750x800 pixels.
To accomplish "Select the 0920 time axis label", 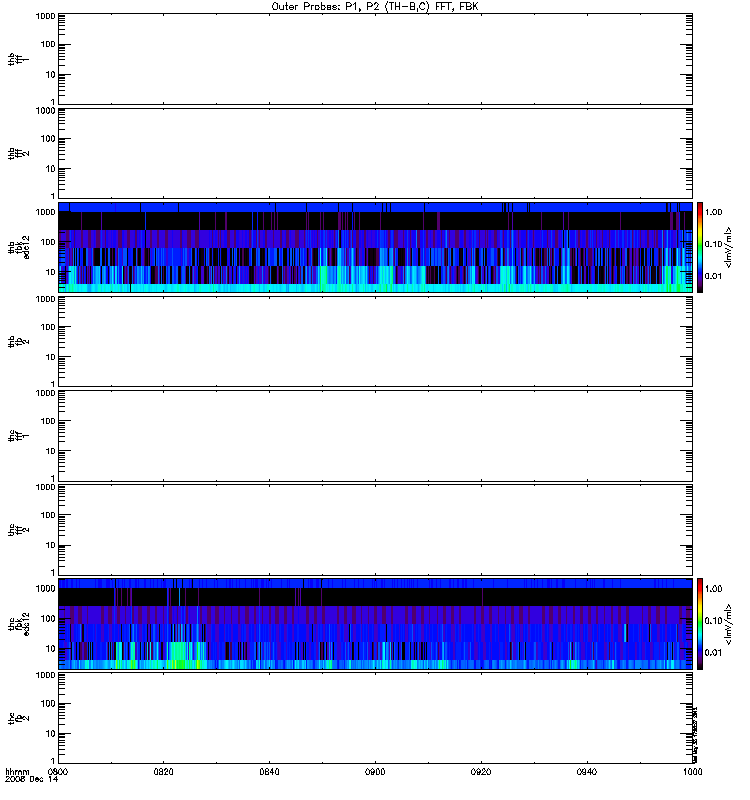I will (x=481, y=771).
